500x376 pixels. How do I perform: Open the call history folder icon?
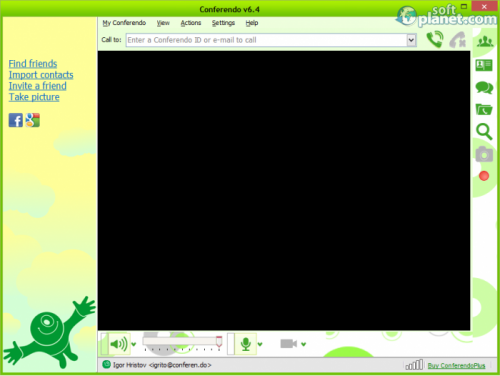point(484,109)
